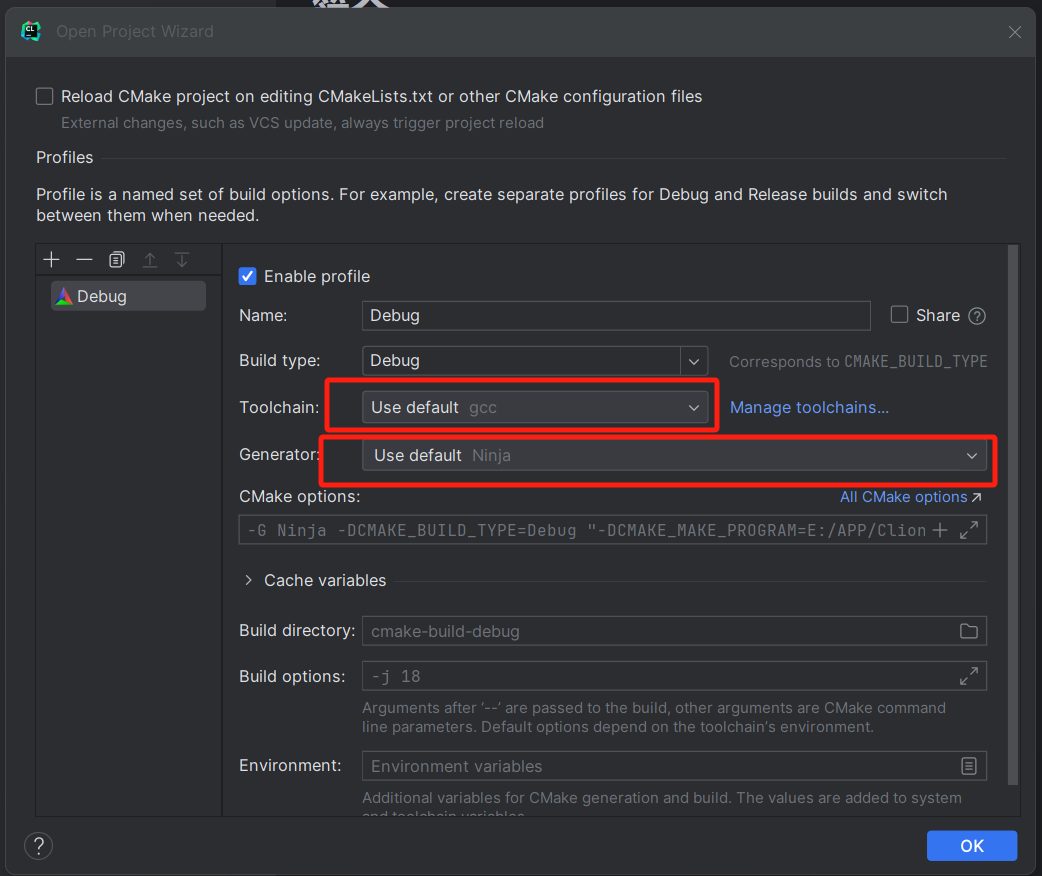This screenshot has width=1042, height=876.
Task: Expand the CMake options field
Action: [969, 530]
